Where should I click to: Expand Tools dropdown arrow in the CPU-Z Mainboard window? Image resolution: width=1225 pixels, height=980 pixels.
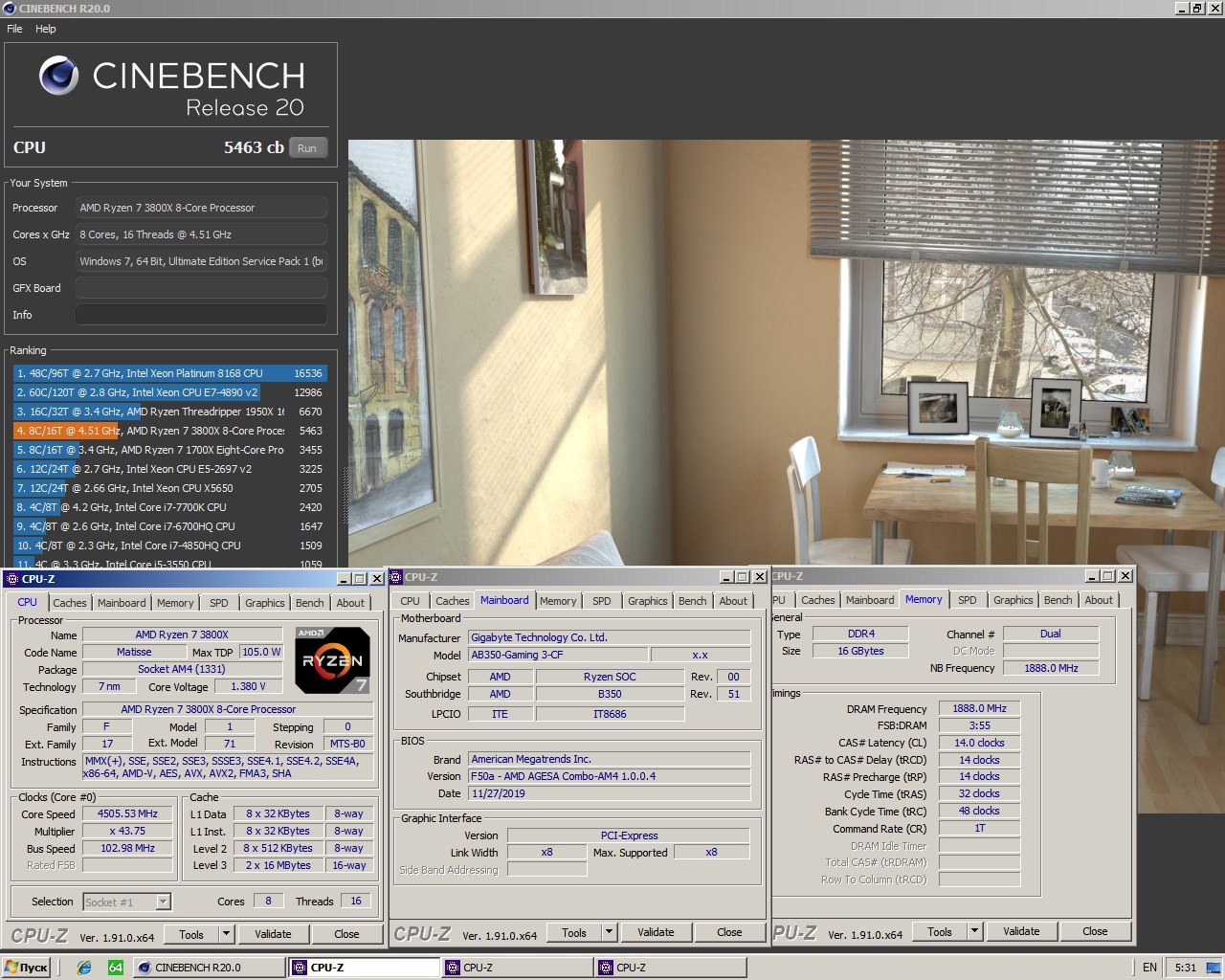tap(609, 932)
